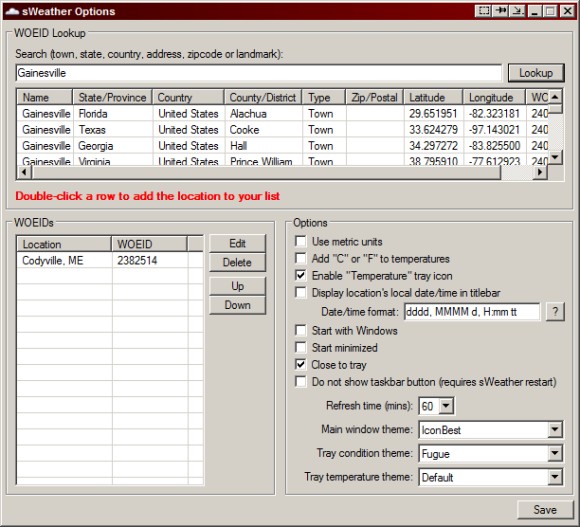Viewport: 580px width, 527px height.
Task: Toggle Start minimized checkbox
Action: (301, 347)
